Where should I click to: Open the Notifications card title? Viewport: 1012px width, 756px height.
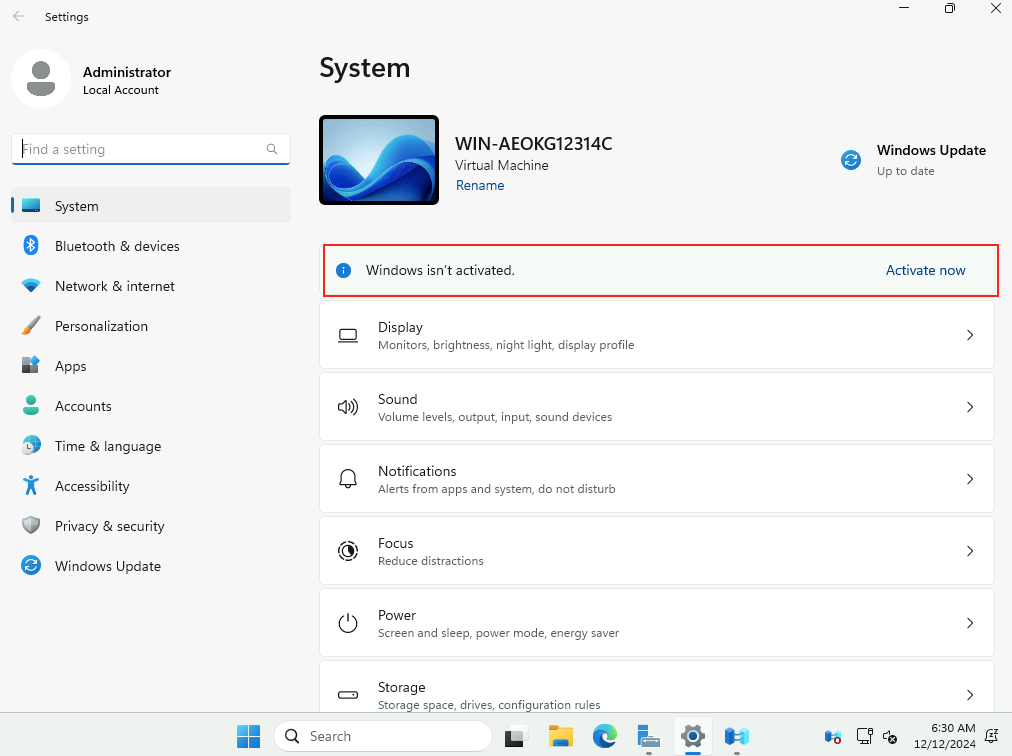point(417,471)
